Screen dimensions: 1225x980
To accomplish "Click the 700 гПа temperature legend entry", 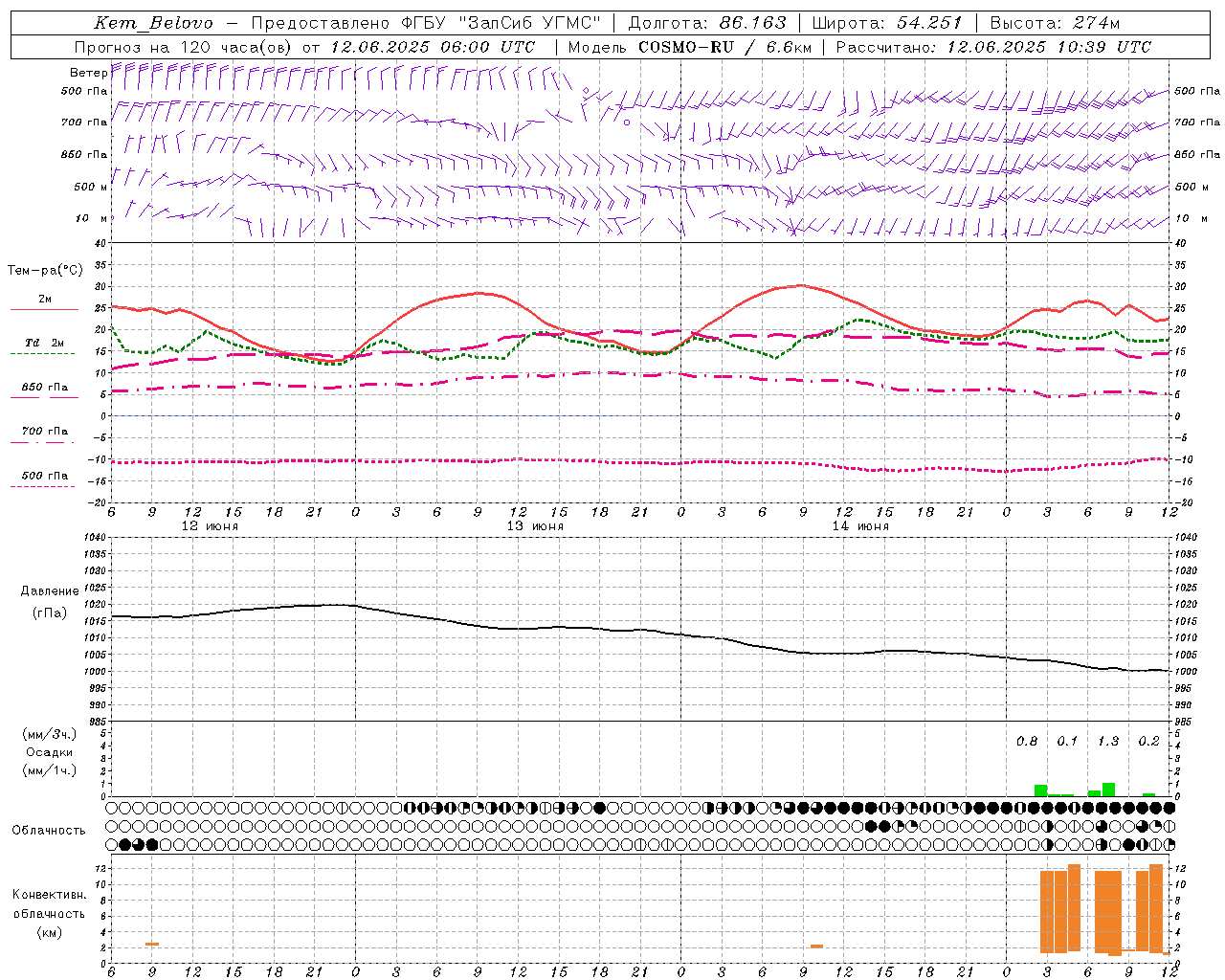I will tap(45, 432).
